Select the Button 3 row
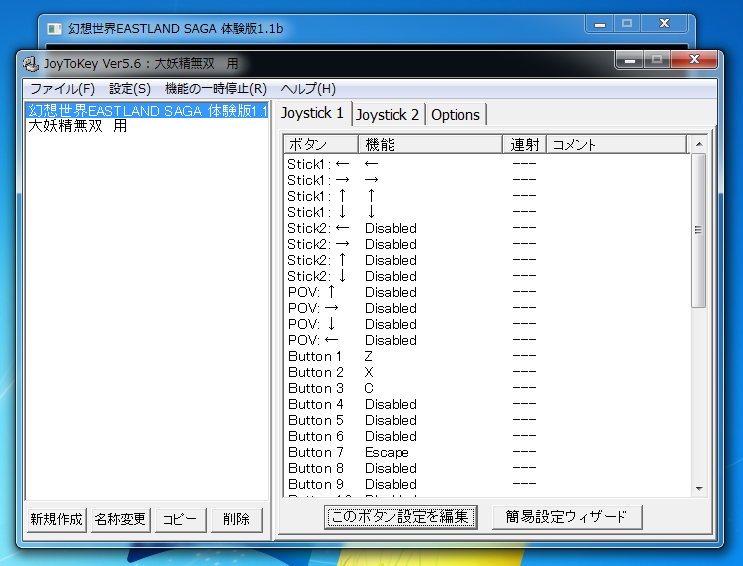The image size is (743, 566). (x=487, y=389)
